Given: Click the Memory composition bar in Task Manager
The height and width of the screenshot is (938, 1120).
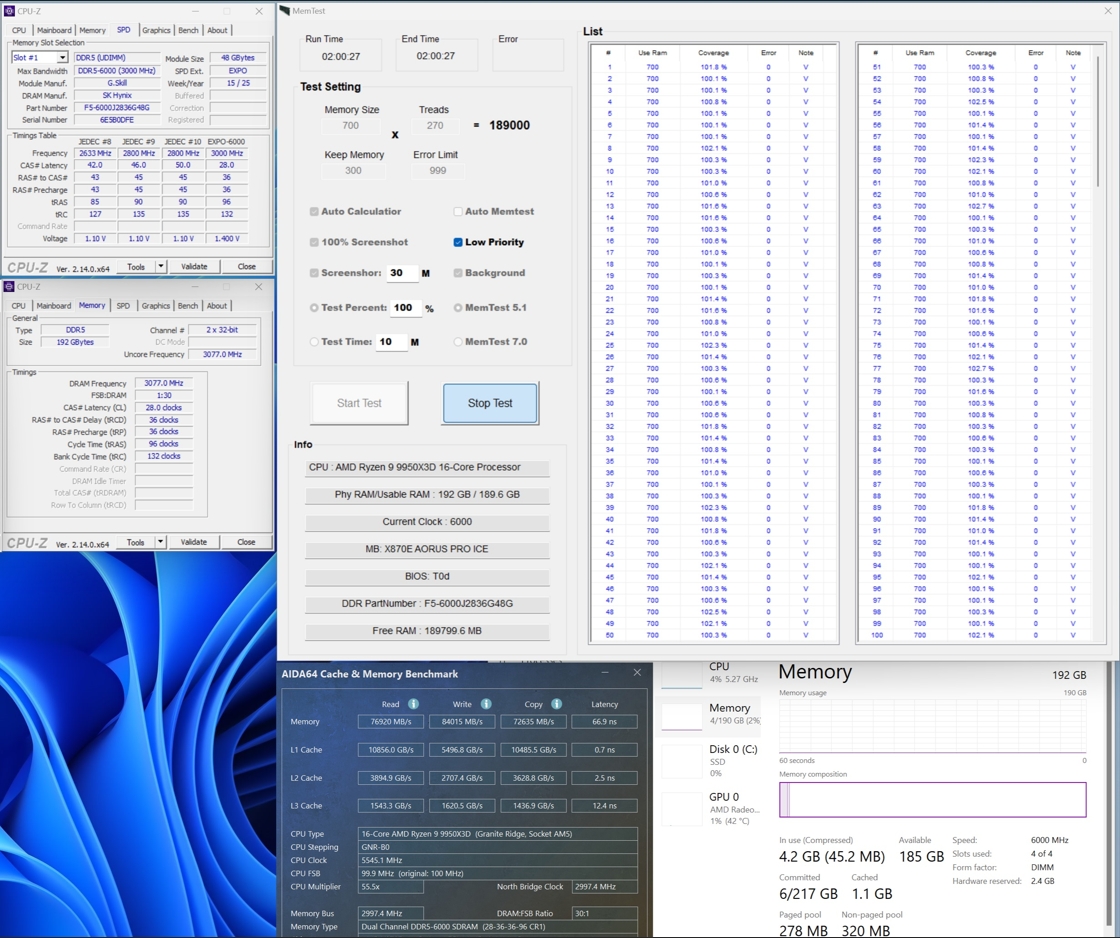Looking at the screenshot, I should 933,799.
